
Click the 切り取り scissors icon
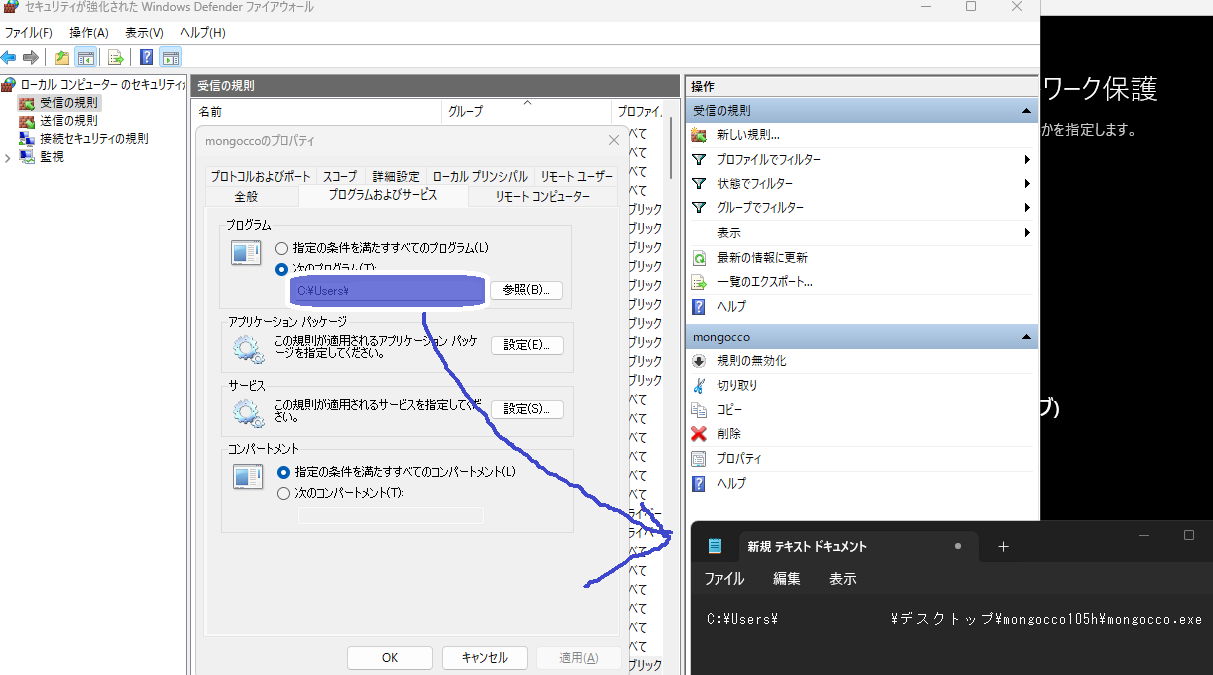pos(699,385)
